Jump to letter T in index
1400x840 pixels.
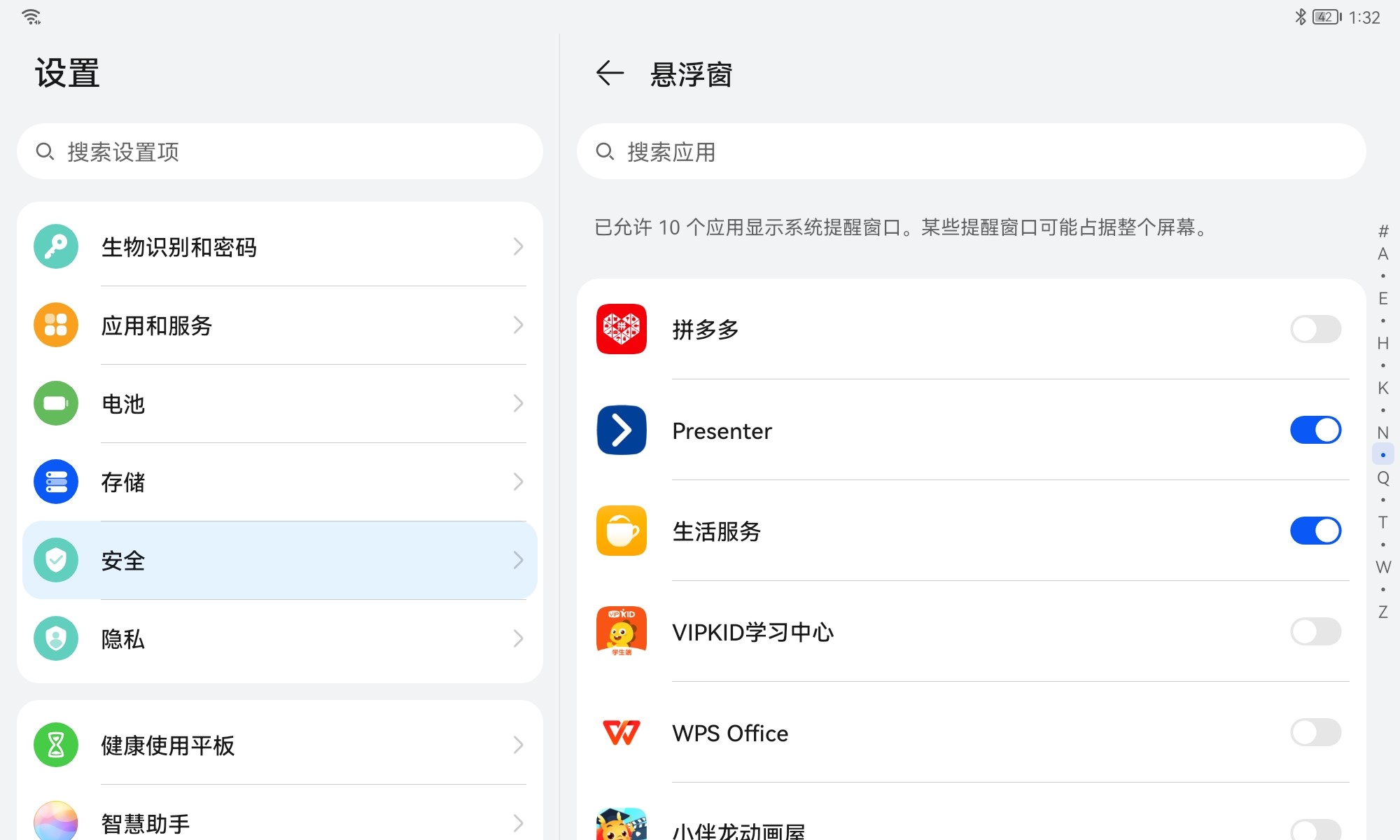[1383, 522]
